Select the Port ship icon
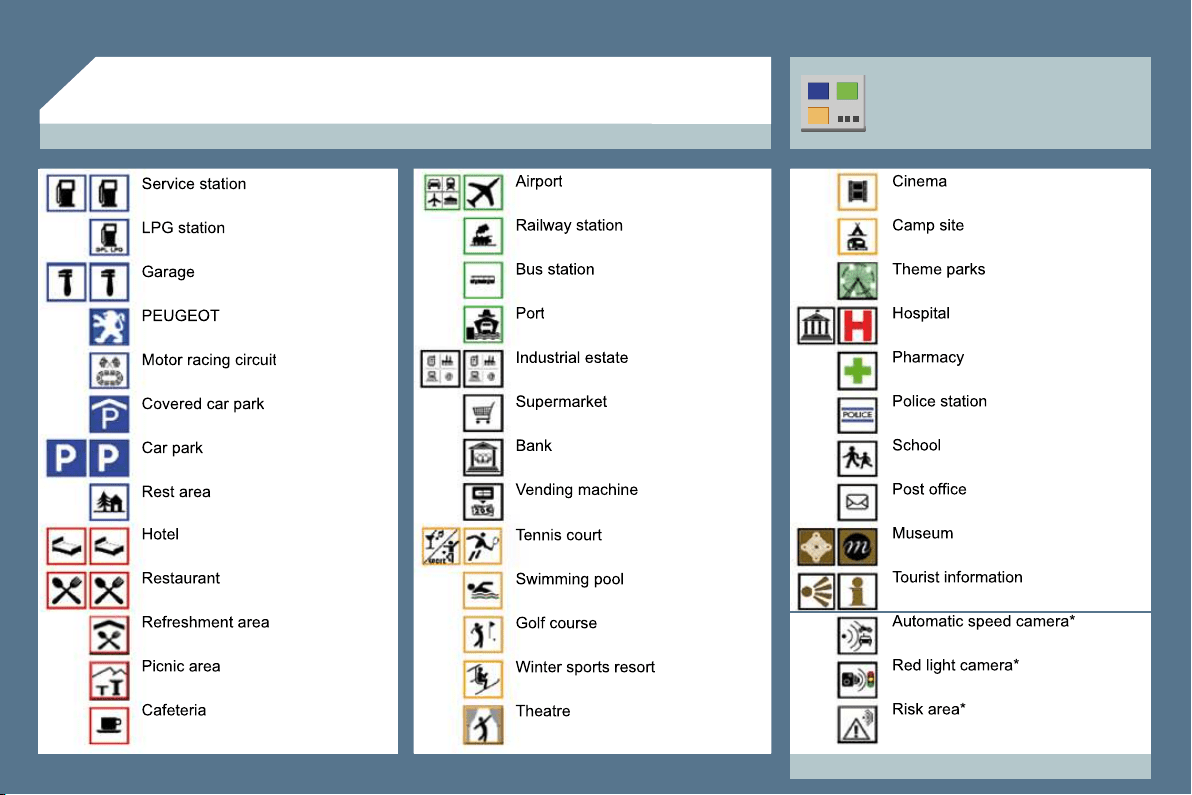This screenshot has width=1192, height=795. (x=483, y=324)
